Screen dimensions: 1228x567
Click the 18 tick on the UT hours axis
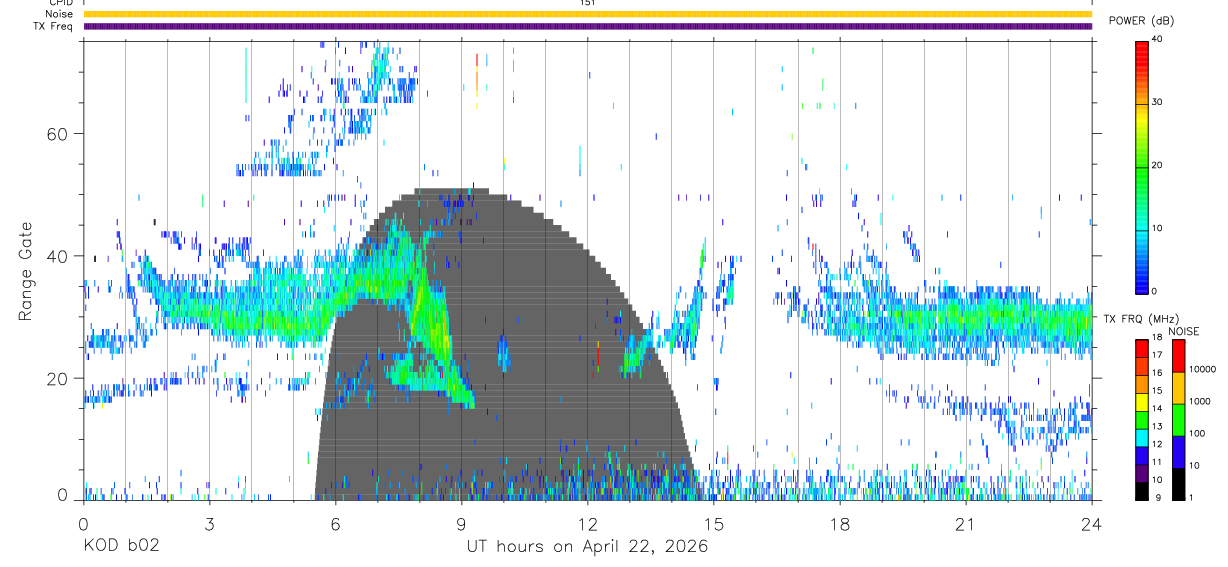tap(839, 524)
